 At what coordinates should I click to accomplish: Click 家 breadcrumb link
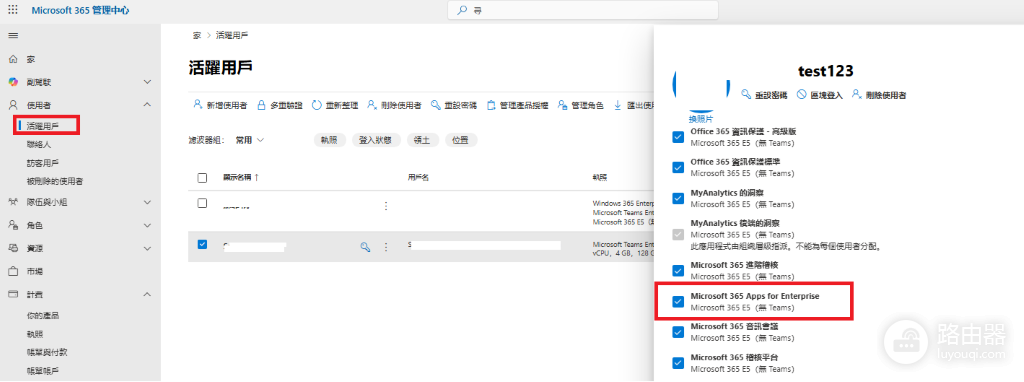click(197, 35)
